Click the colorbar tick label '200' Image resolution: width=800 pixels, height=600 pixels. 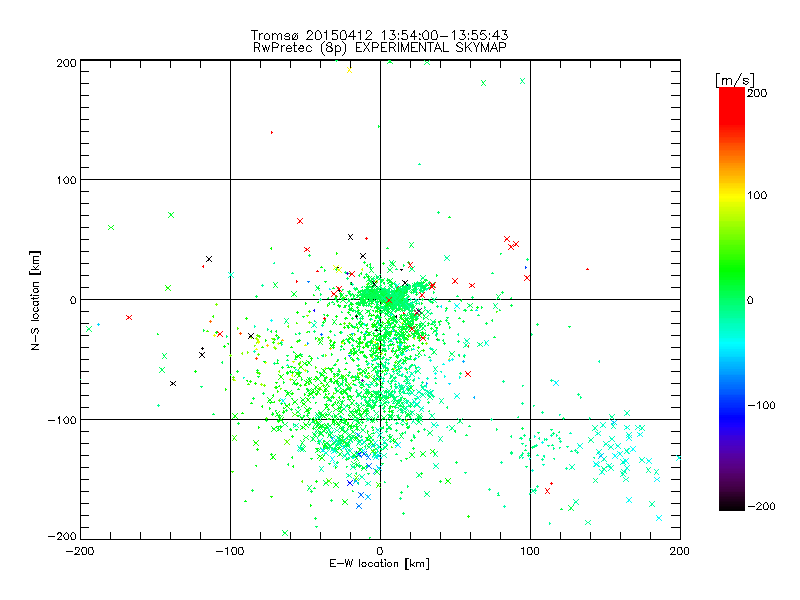click(x=757, y=93)
